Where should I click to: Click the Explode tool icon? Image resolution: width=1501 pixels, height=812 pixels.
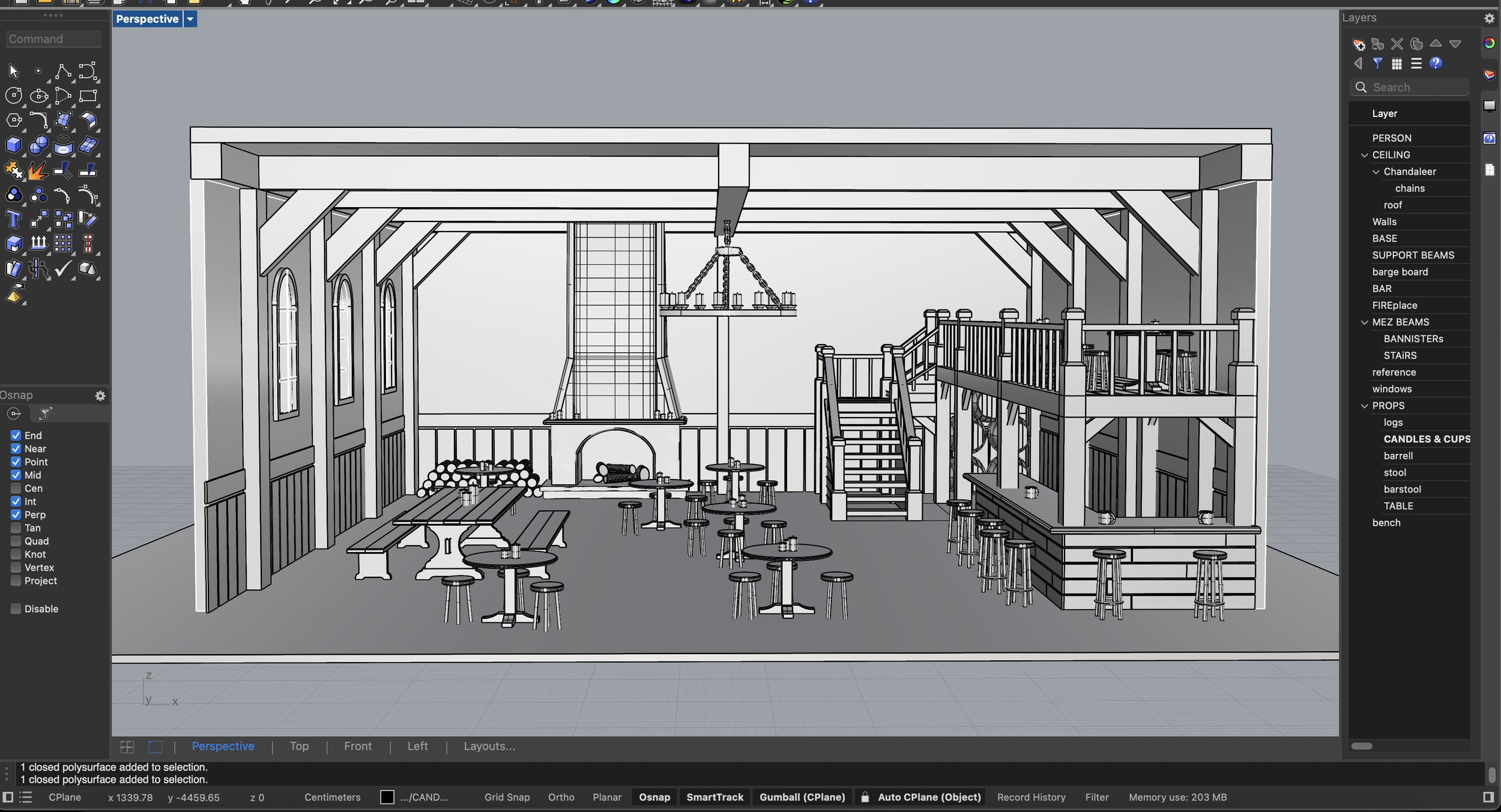38,170
